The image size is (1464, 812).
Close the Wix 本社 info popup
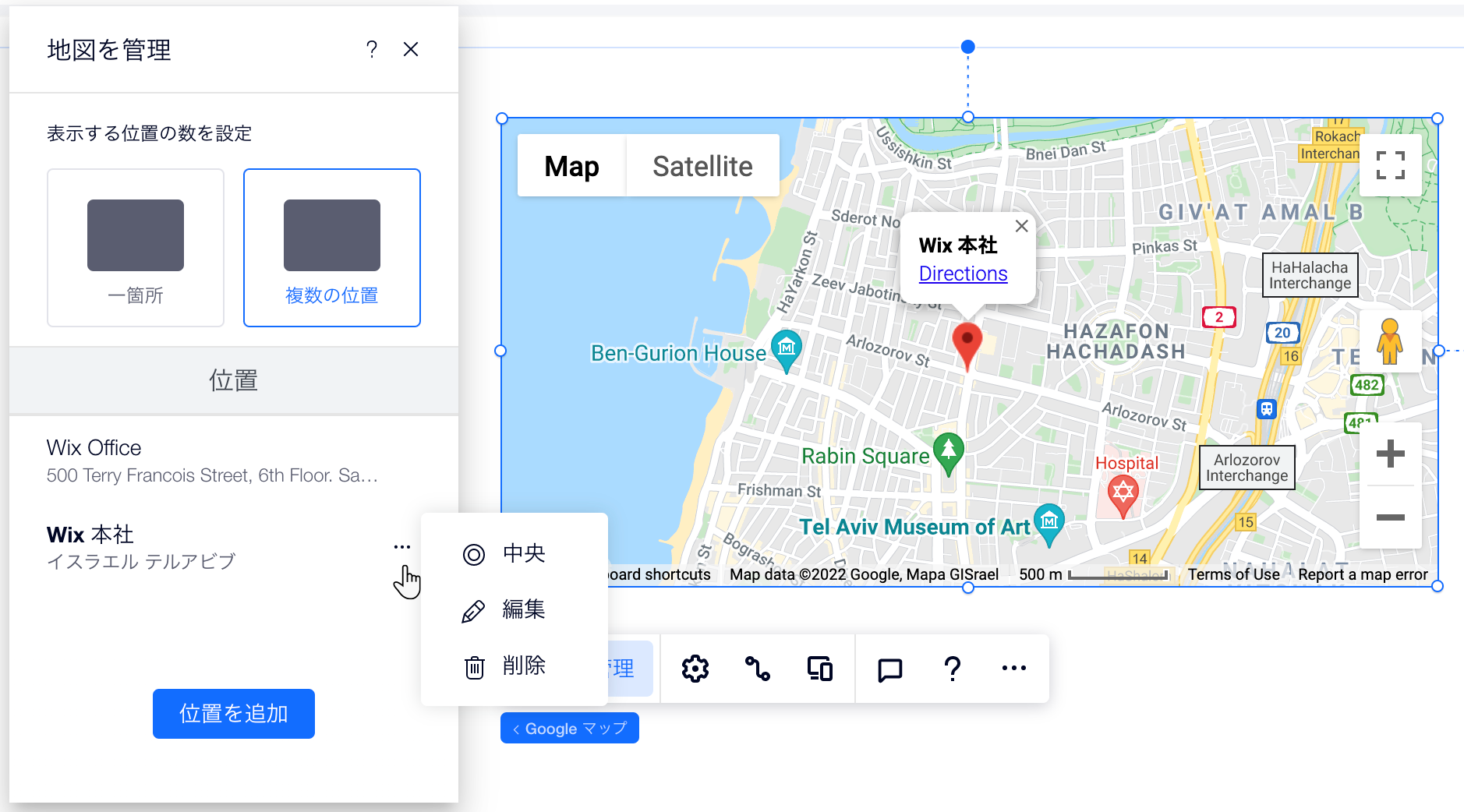[1021, 226]
